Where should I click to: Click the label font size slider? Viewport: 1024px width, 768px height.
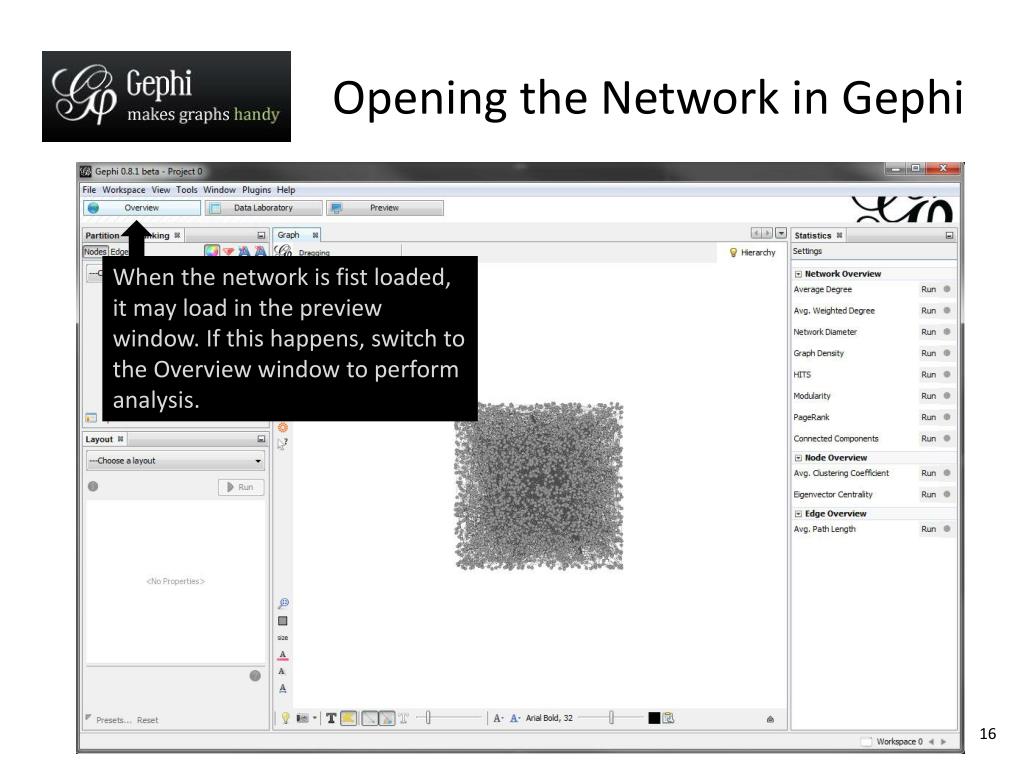coord(611,718)
